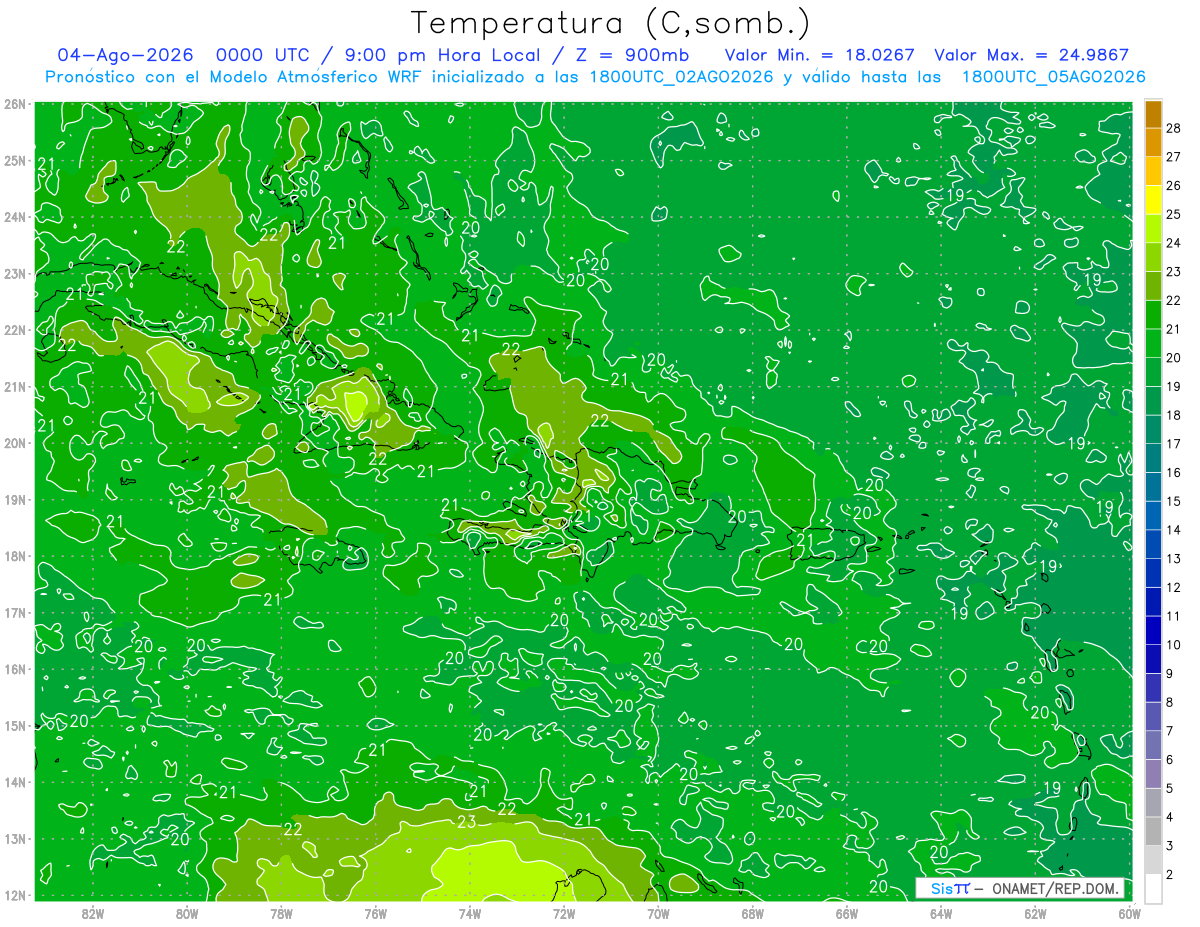This screenshot has height=927, width=1200.
Task: Click the '22N' latitude axis label
Action: coord(15,330)
